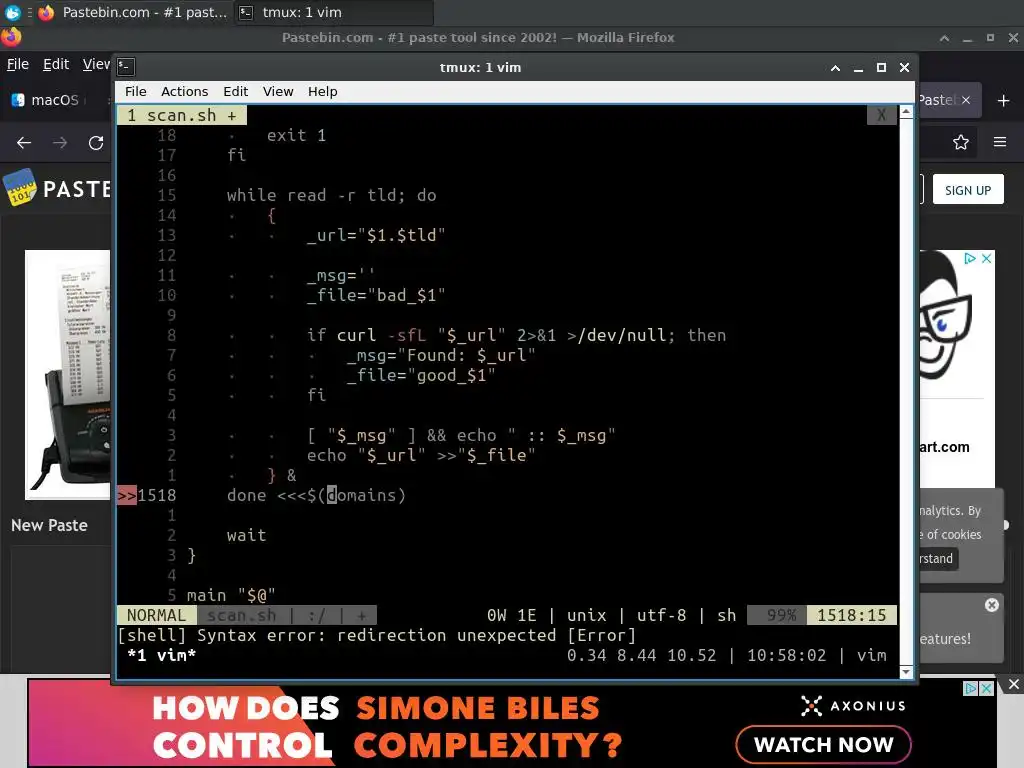Click AdChoices icon on right sidebar ad
The height and width of the screenshot is (768, 1024).
(970, 259)
